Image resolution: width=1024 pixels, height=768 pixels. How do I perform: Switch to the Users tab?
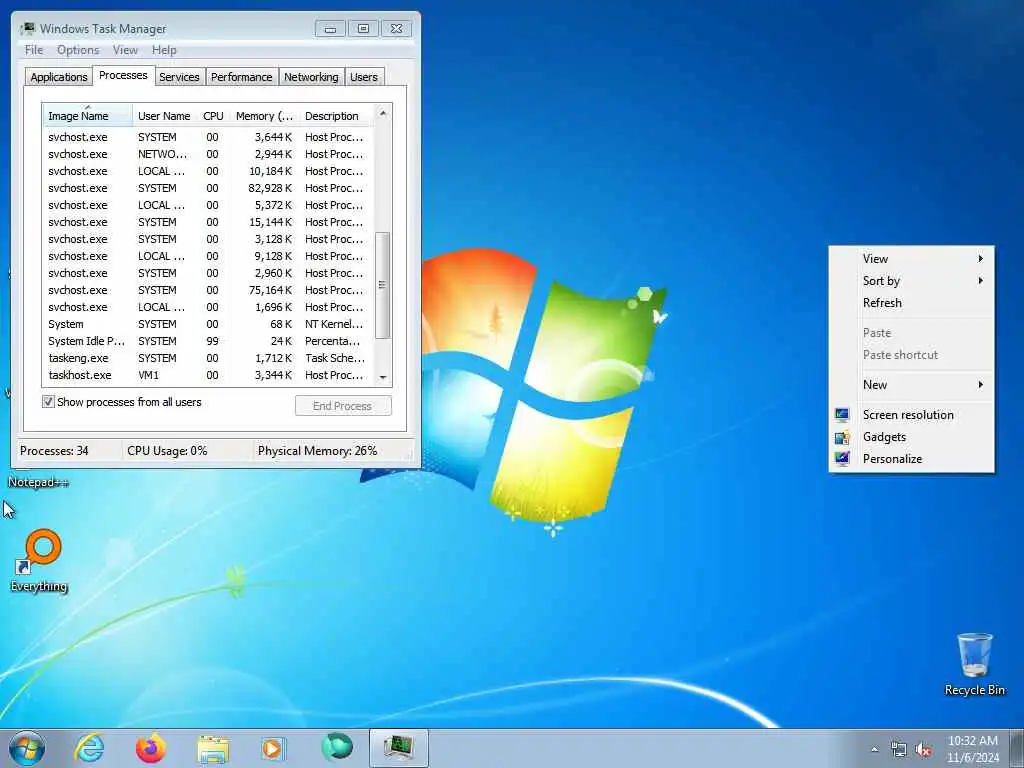click(364, 77)
